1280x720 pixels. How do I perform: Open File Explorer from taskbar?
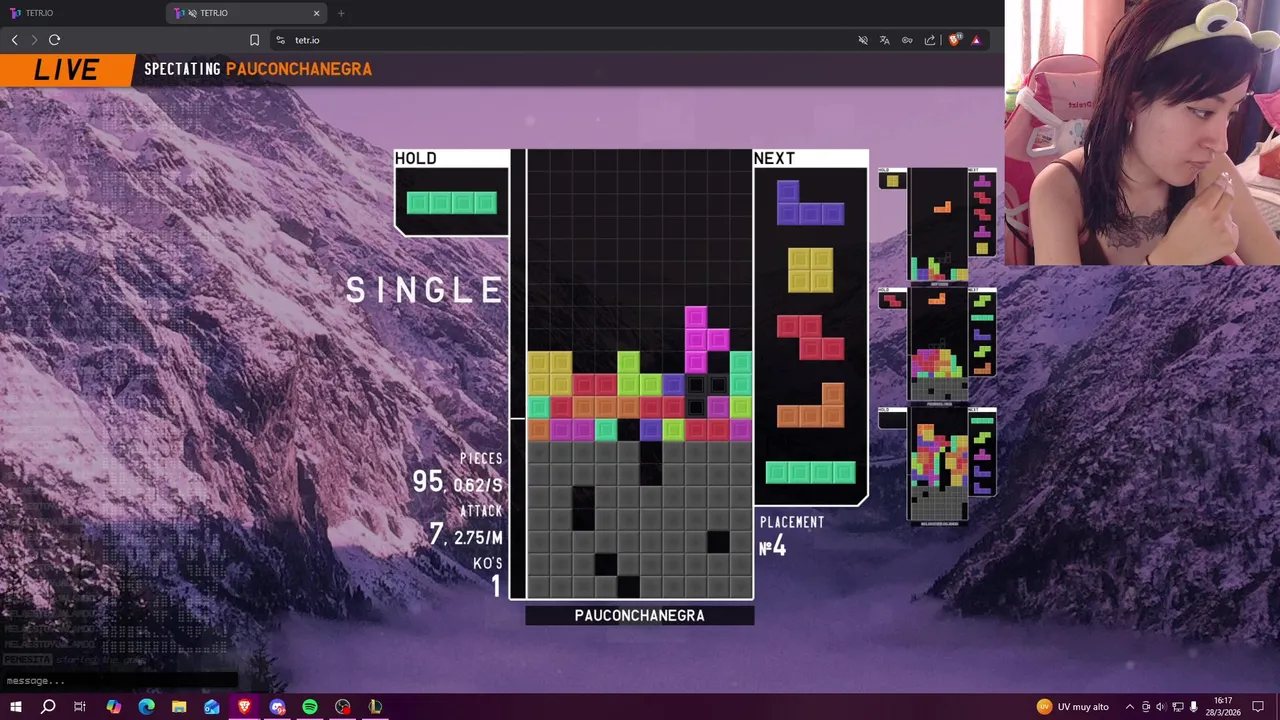tap(179, 707)
